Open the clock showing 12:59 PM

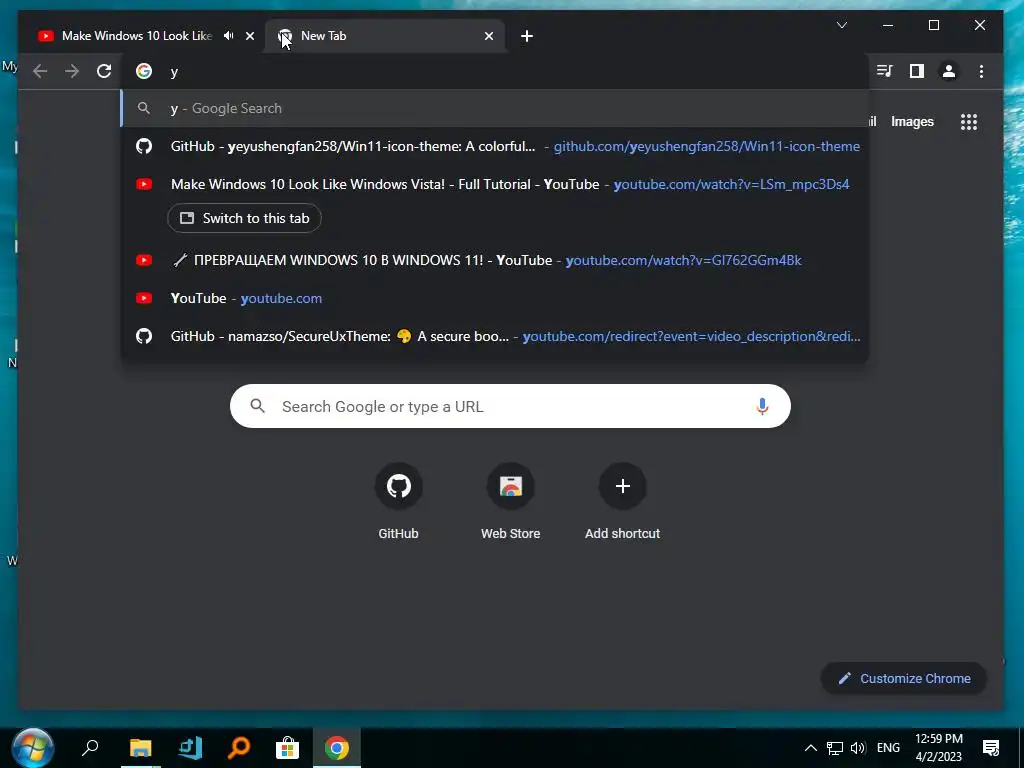click(x=938, y=748)
